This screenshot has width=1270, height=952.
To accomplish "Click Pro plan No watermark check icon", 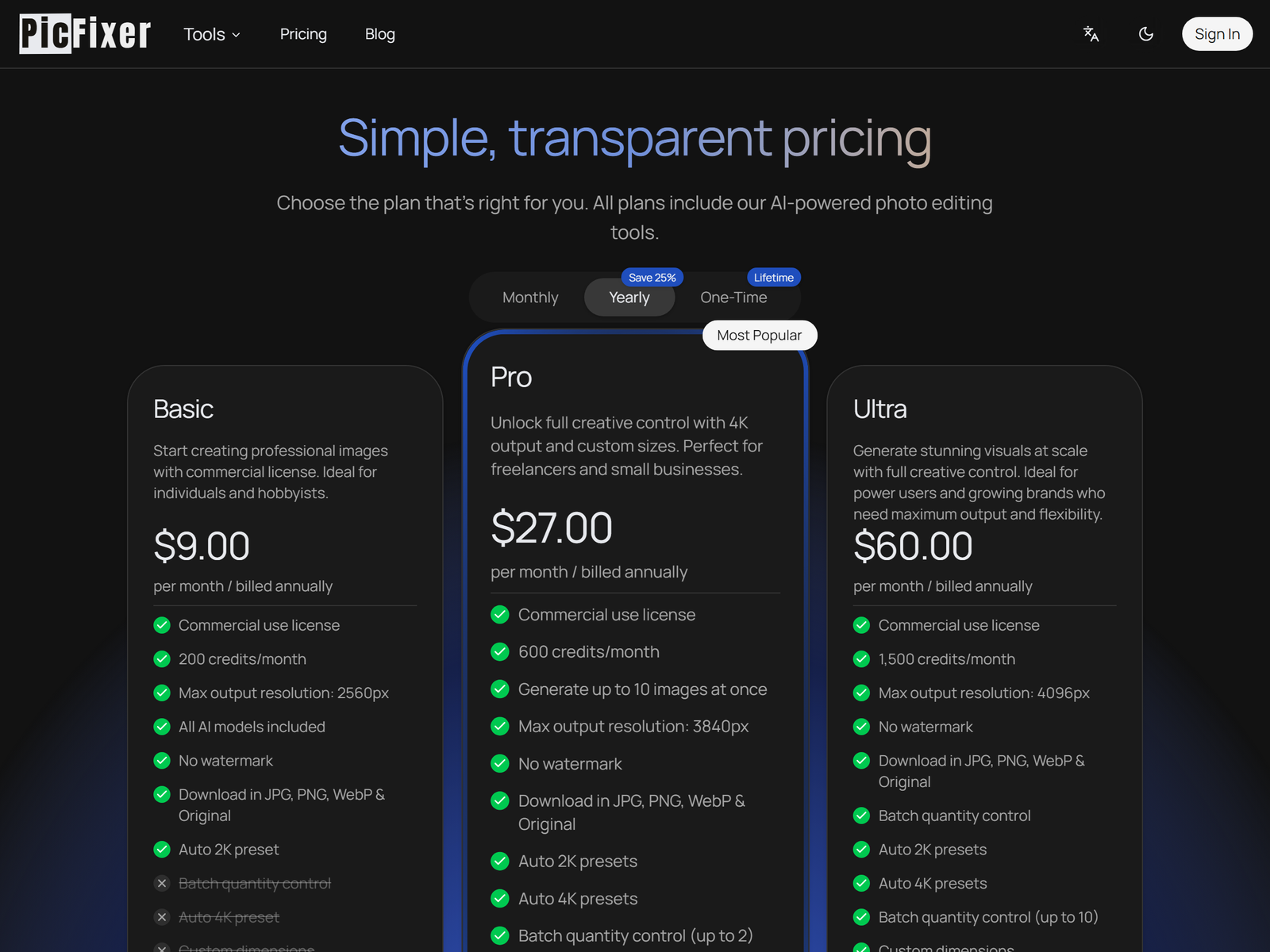I will 500,764.
